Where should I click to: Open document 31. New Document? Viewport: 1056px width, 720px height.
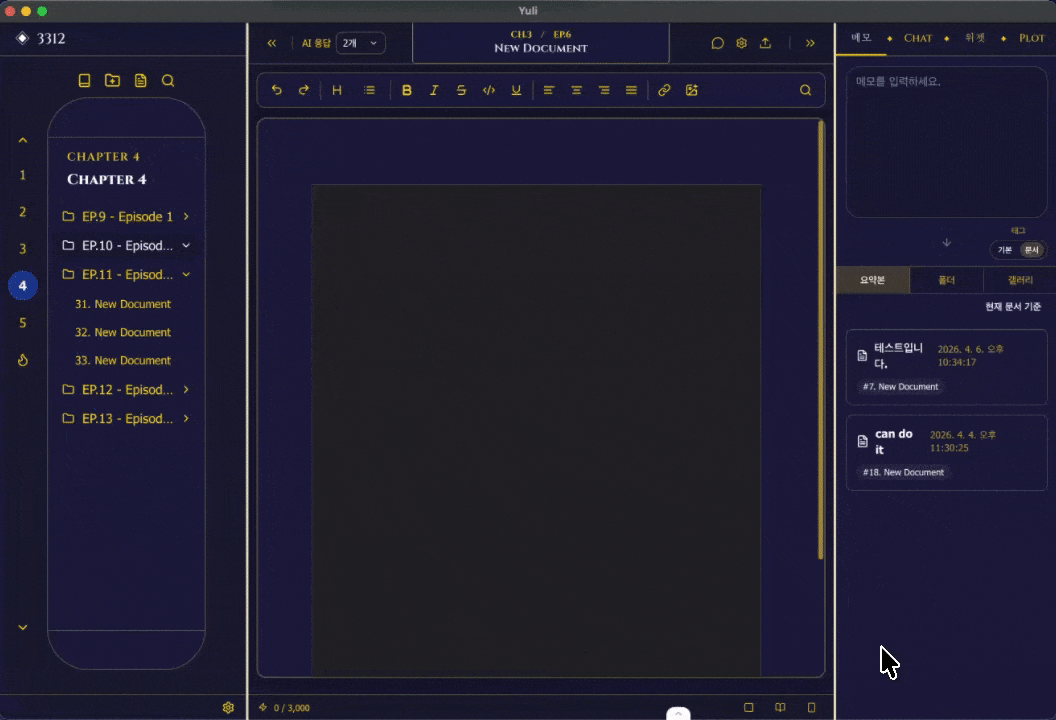(123, 304)
